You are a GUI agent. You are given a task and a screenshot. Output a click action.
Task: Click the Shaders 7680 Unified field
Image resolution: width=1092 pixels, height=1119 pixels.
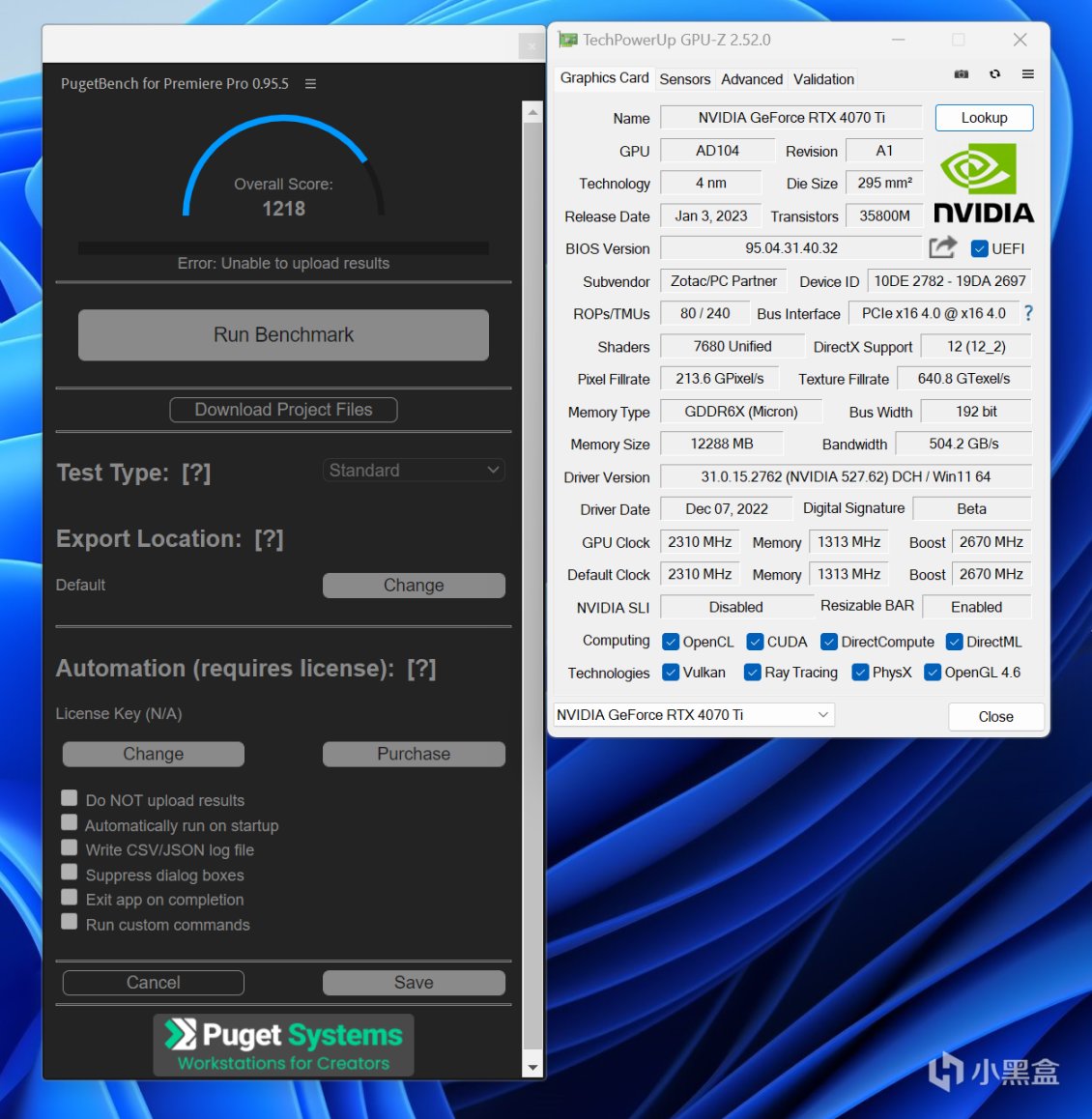[733, 347]
